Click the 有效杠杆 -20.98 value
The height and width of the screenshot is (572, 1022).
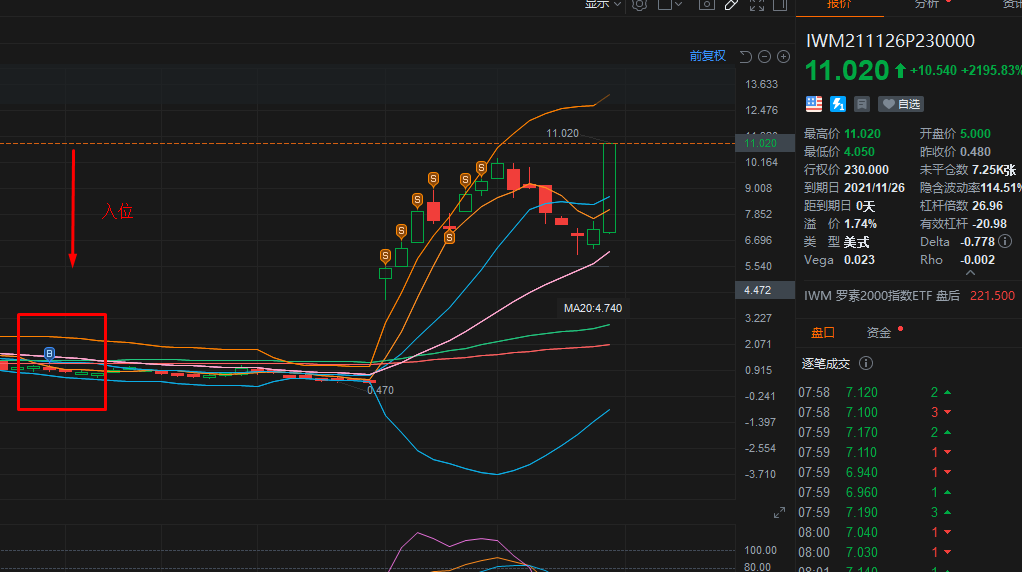pyautogui.click(x=989, y=223)
